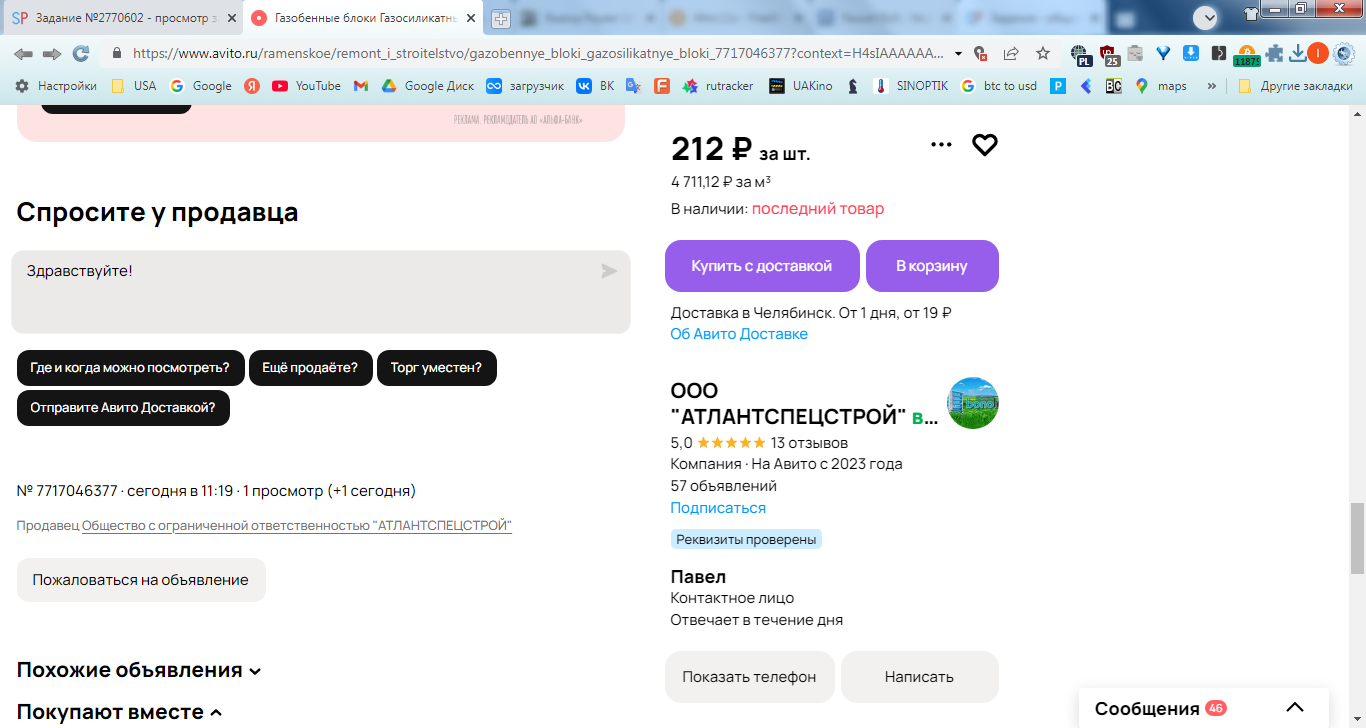Open the three-dots more options menu
The width and height of the screenshot is (1366, 728).
click(941, 145)
